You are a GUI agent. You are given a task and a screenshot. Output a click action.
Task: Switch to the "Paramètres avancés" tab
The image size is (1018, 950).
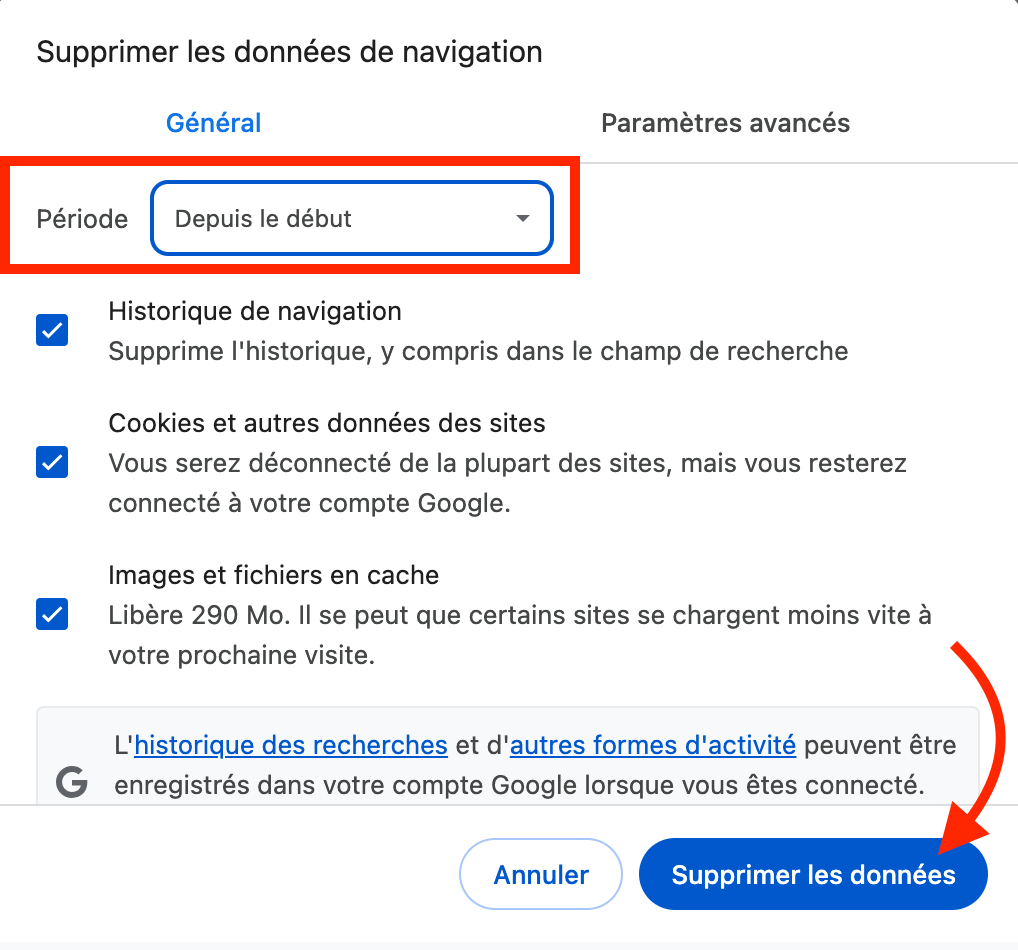pyautogui.click(x=725, y=122)
